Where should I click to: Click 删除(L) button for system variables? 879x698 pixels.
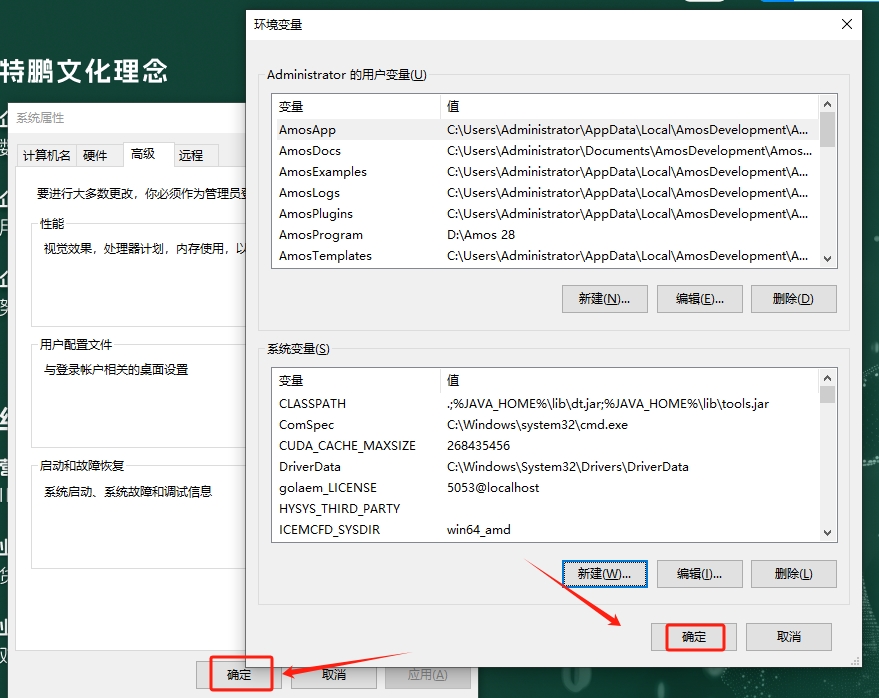coord(792,574)
